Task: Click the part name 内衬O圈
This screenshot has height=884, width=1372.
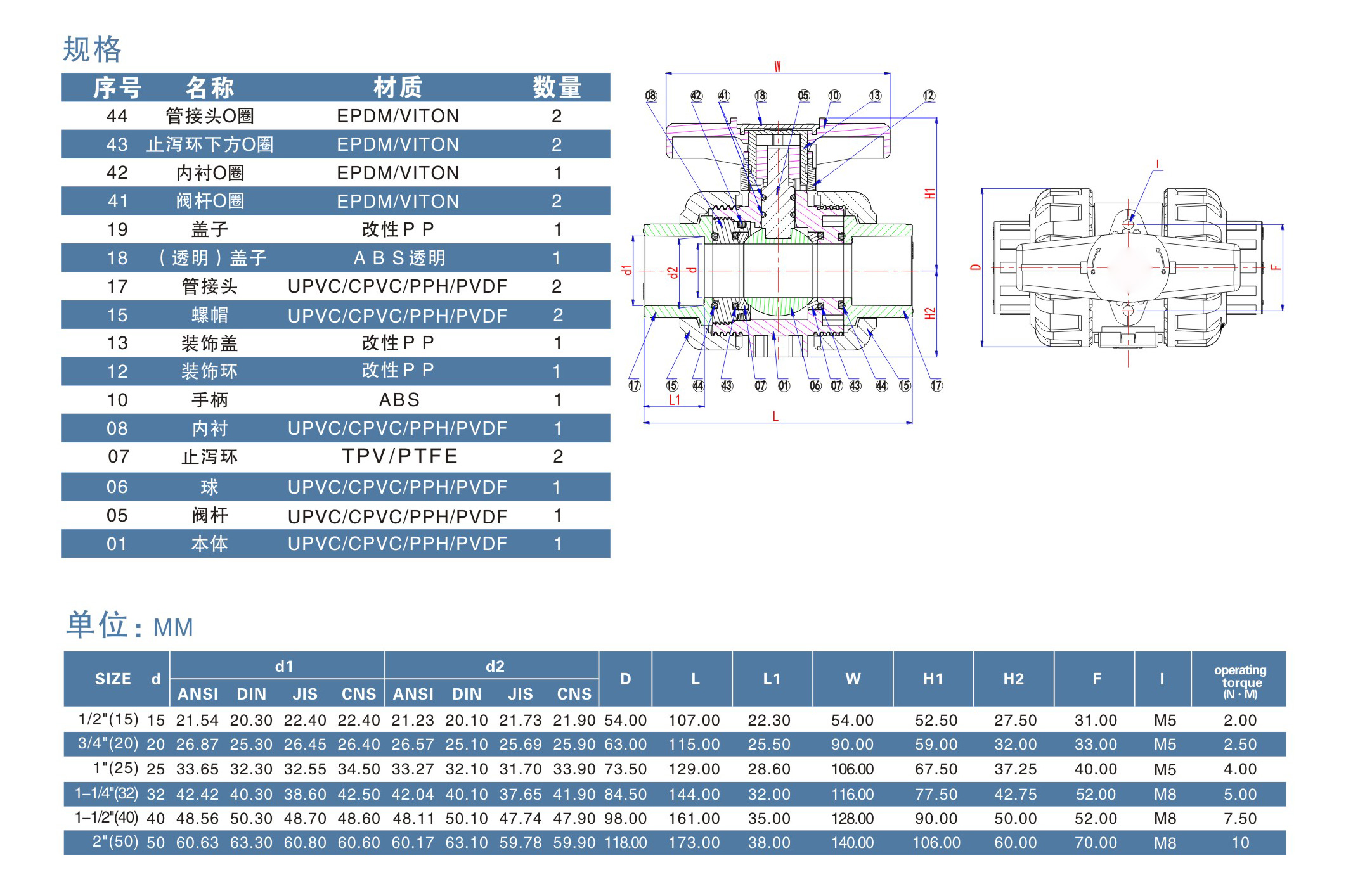Action: 210,173
